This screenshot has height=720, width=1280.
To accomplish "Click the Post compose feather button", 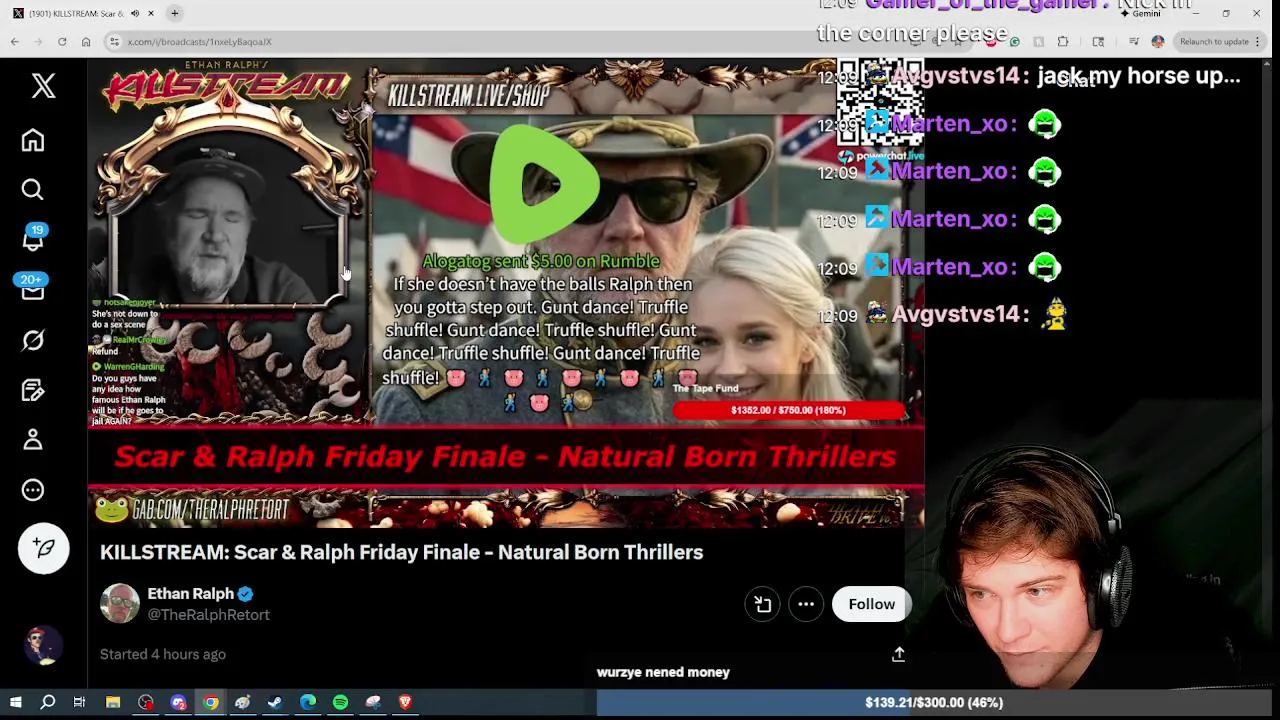I will pos(43,547).
